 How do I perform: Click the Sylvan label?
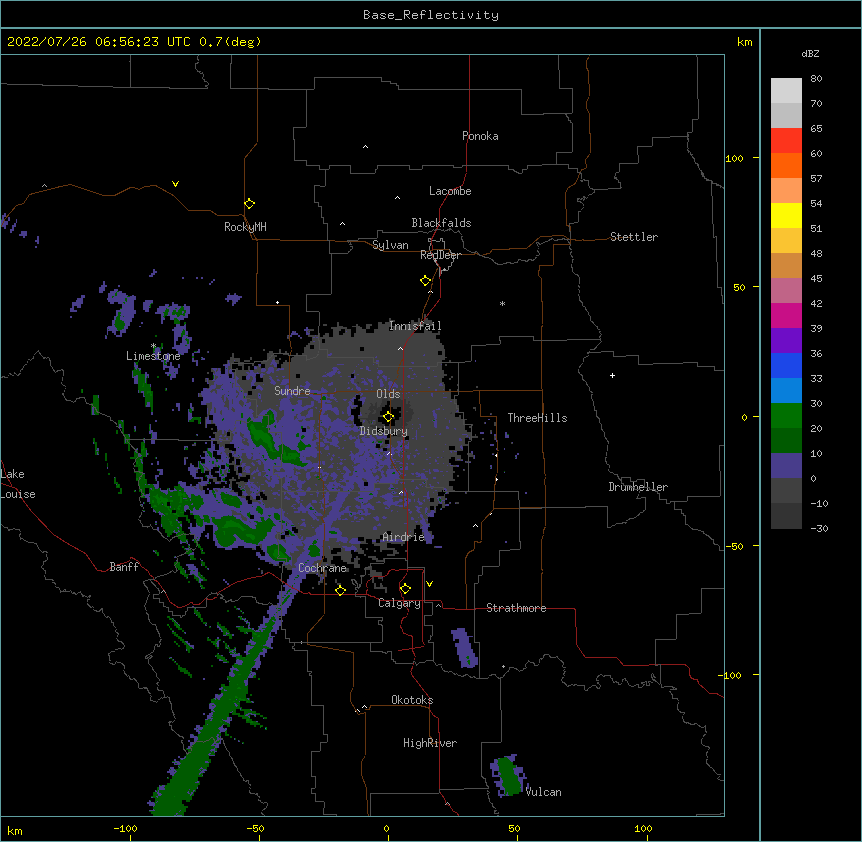pos(390,245)
